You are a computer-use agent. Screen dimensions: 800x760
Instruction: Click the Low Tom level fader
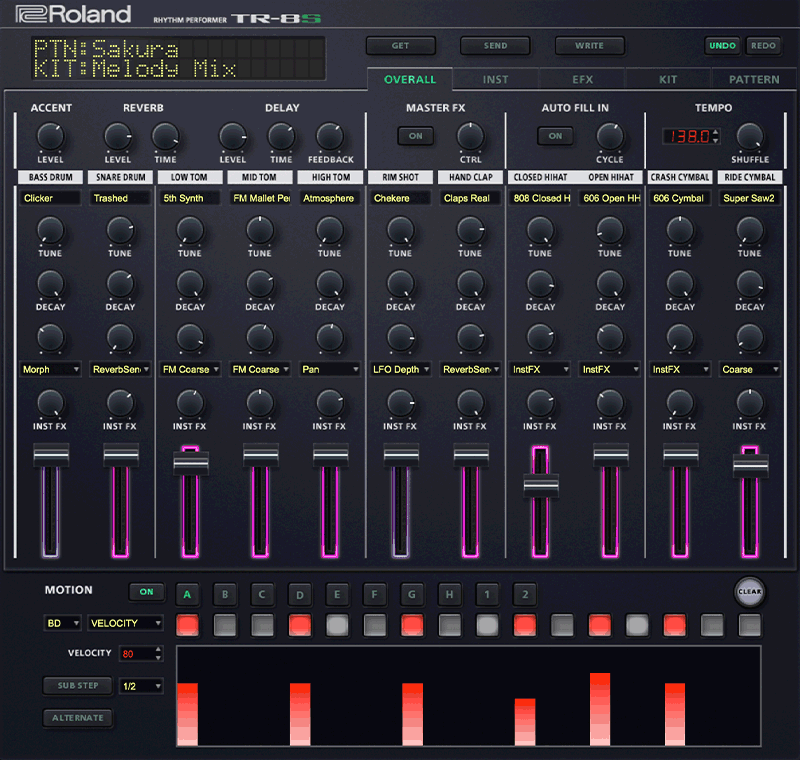click(191, 463)
